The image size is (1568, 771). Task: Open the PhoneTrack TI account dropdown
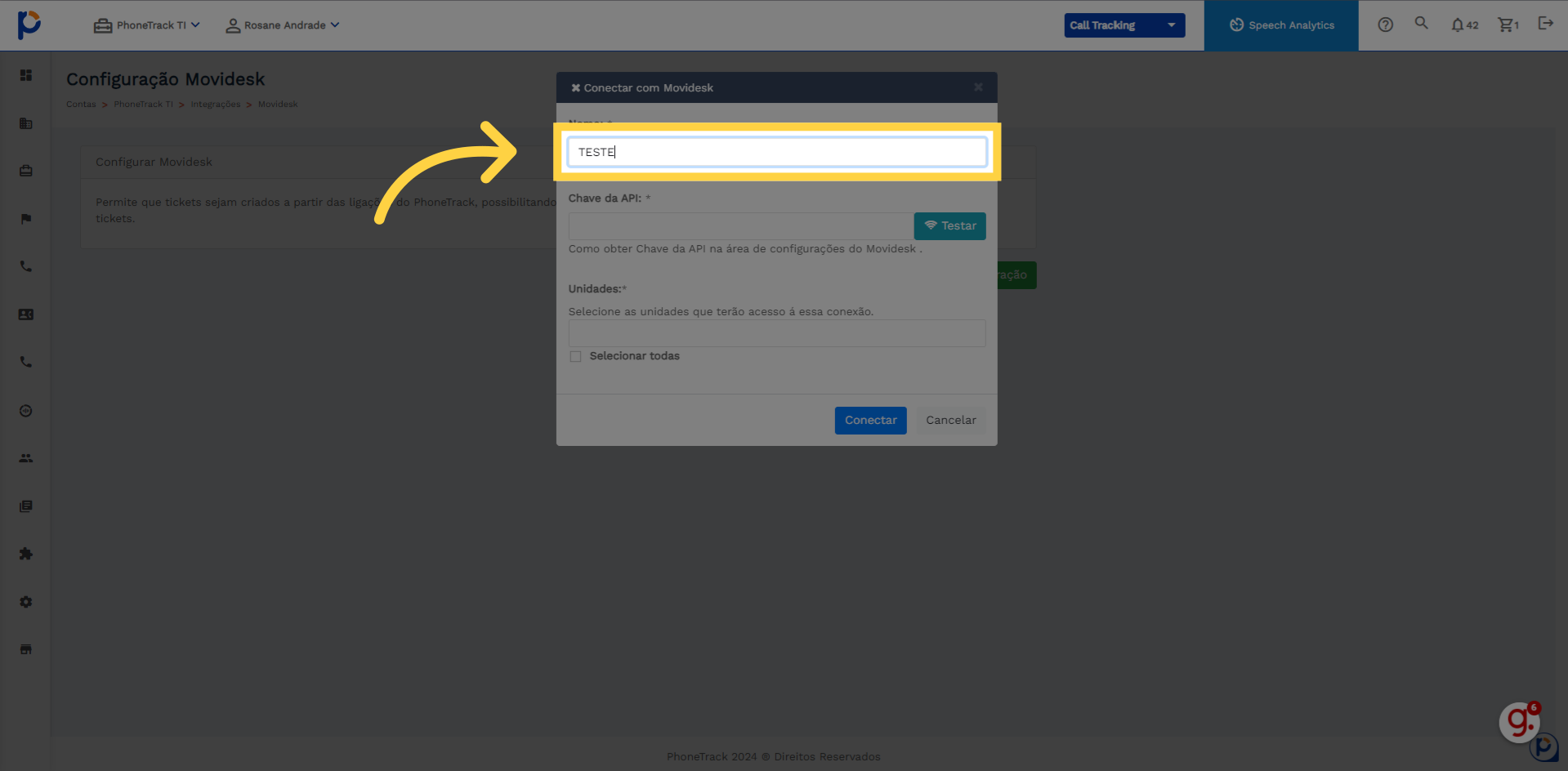pyautogui.click(x=146, y=25)
